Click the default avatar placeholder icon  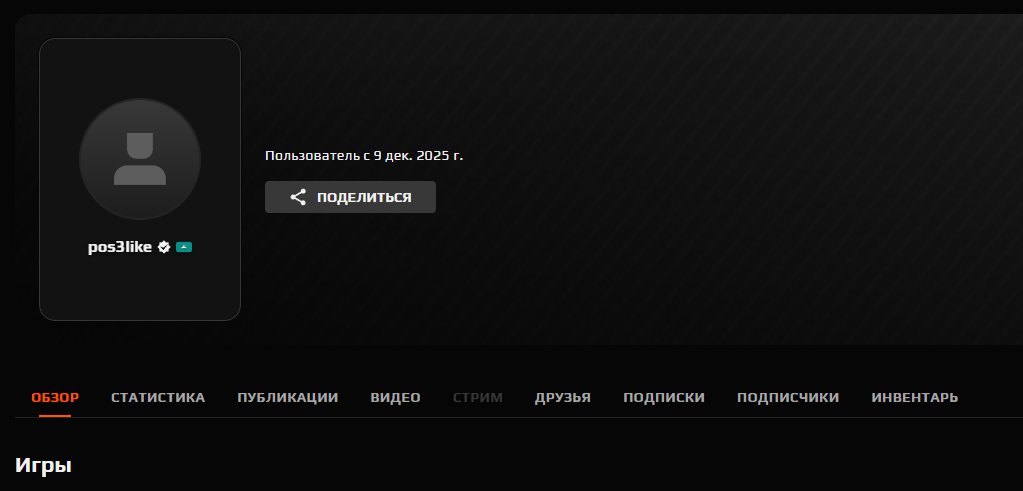(x=140, y=159)
